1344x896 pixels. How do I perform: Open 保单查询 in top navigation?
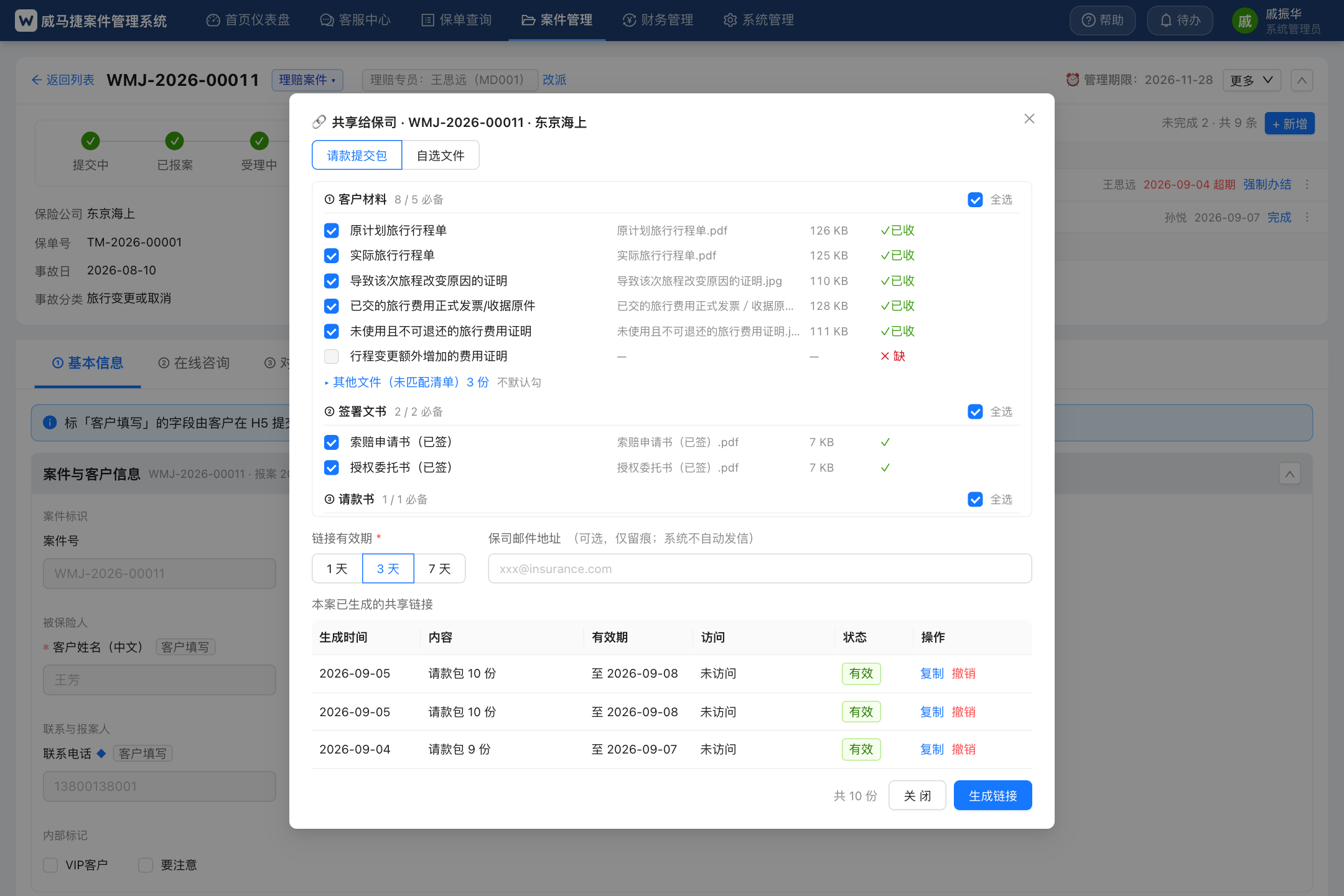457,20
